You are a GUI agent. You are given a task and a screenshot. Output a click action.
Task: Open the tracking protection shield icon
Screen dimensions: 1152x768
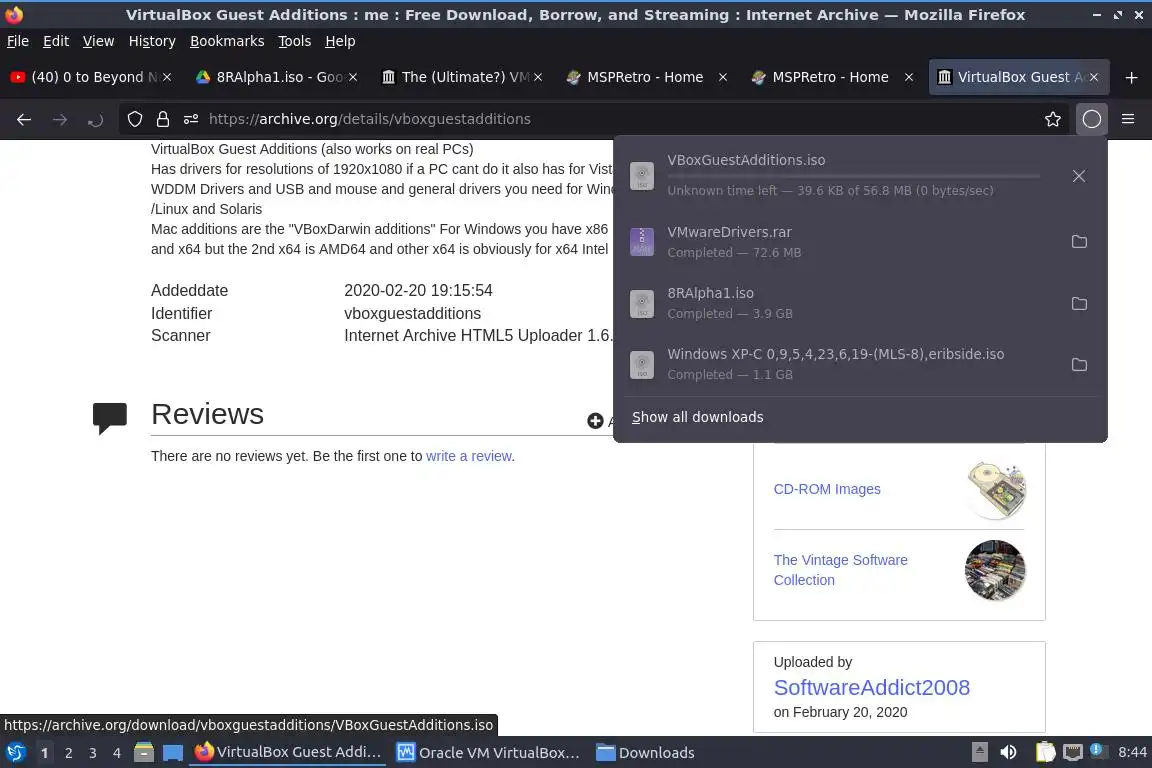134,119
